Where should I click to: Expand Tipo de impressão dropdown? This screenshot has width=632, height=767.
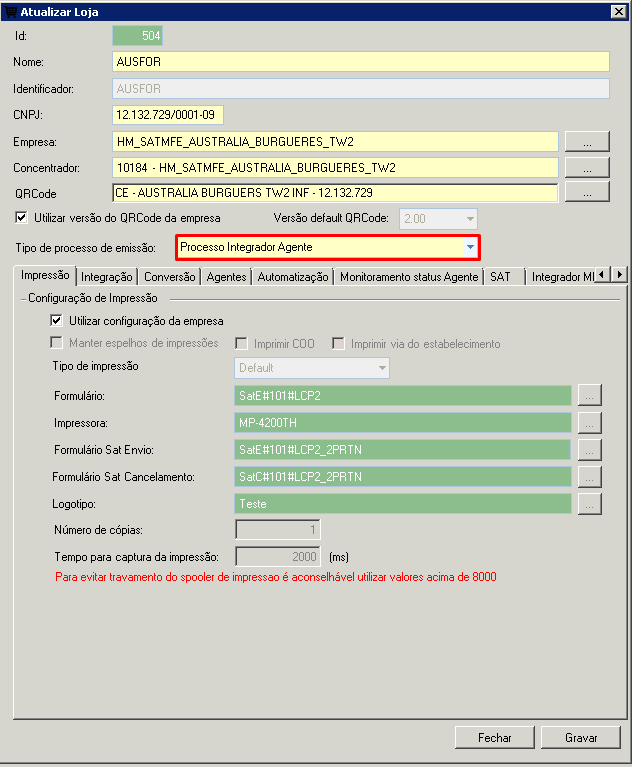pyautogui.click(x=381, y=368)
